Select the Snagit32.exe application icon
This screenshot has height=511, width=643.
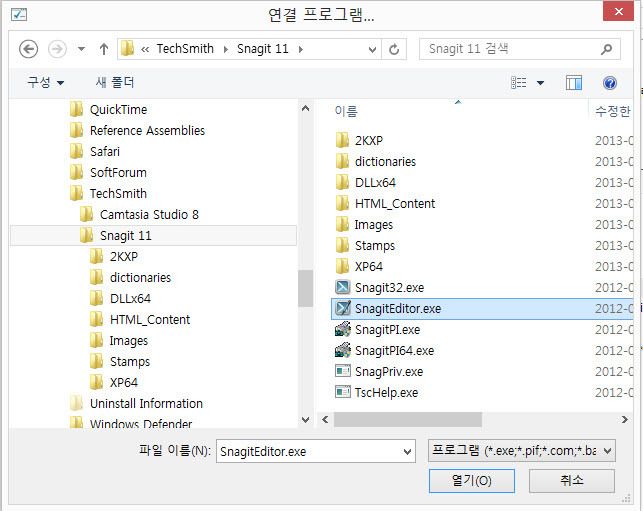[x=343, y=287]
